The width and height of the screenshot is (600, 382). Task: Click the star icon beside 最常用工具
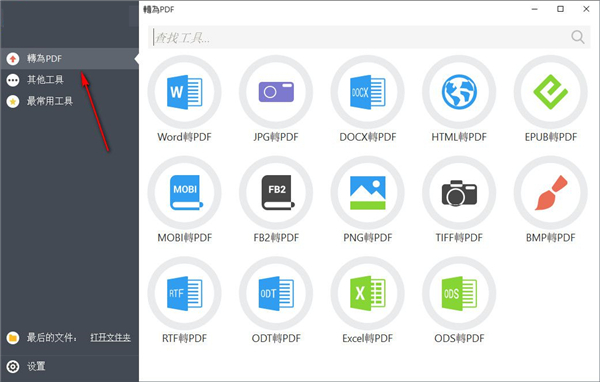(13, 101)
